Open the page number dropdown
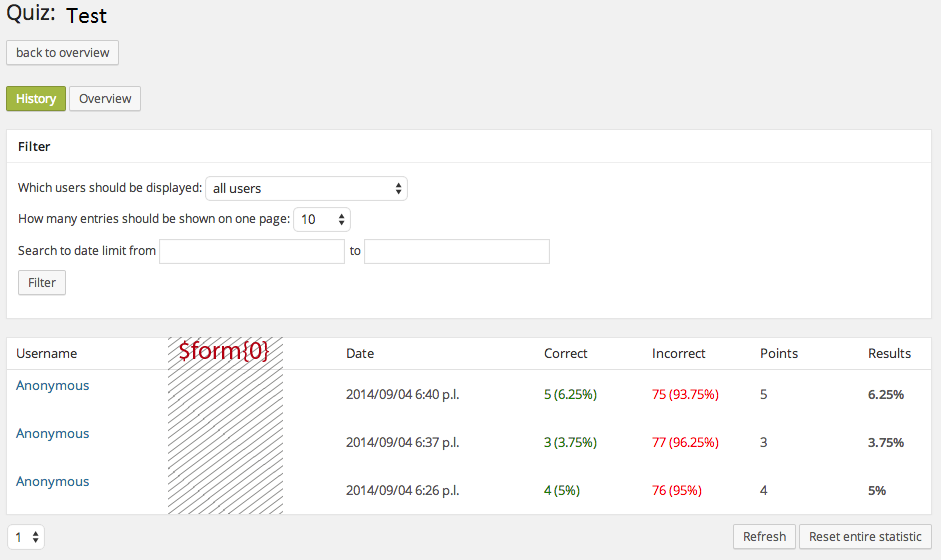 tap(26, 537)
